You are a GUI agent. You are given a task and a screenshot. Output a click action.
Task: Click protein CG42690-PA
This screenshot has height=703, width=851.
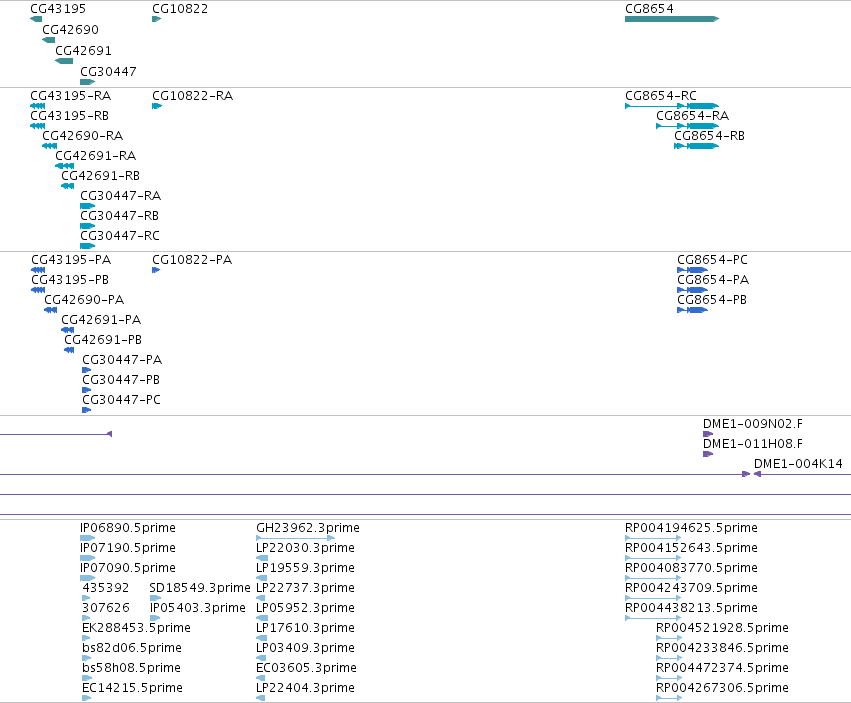(x=85, y=300)
